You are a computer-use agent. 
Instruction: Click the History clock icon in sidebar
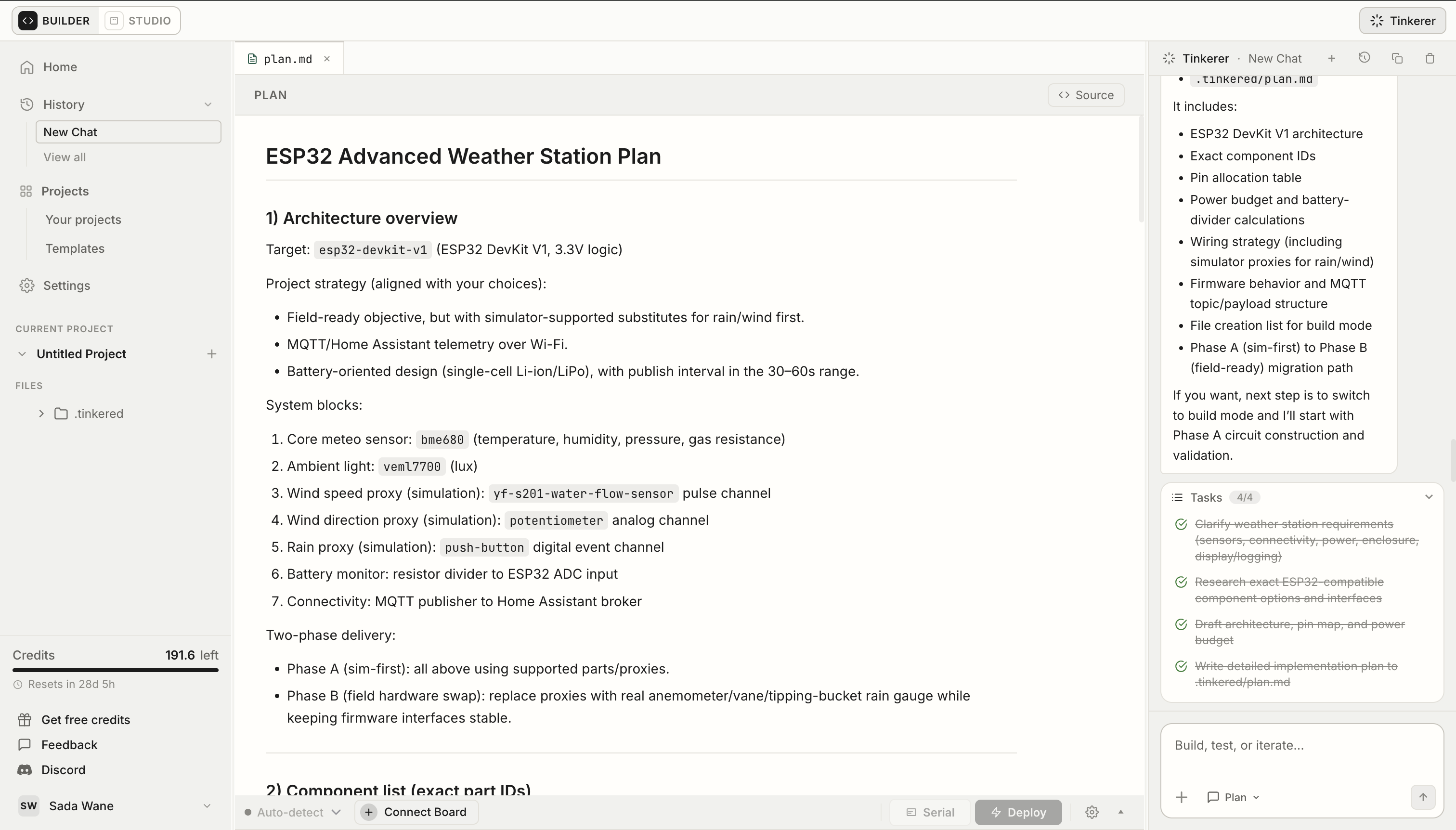(x=27, y=104)
